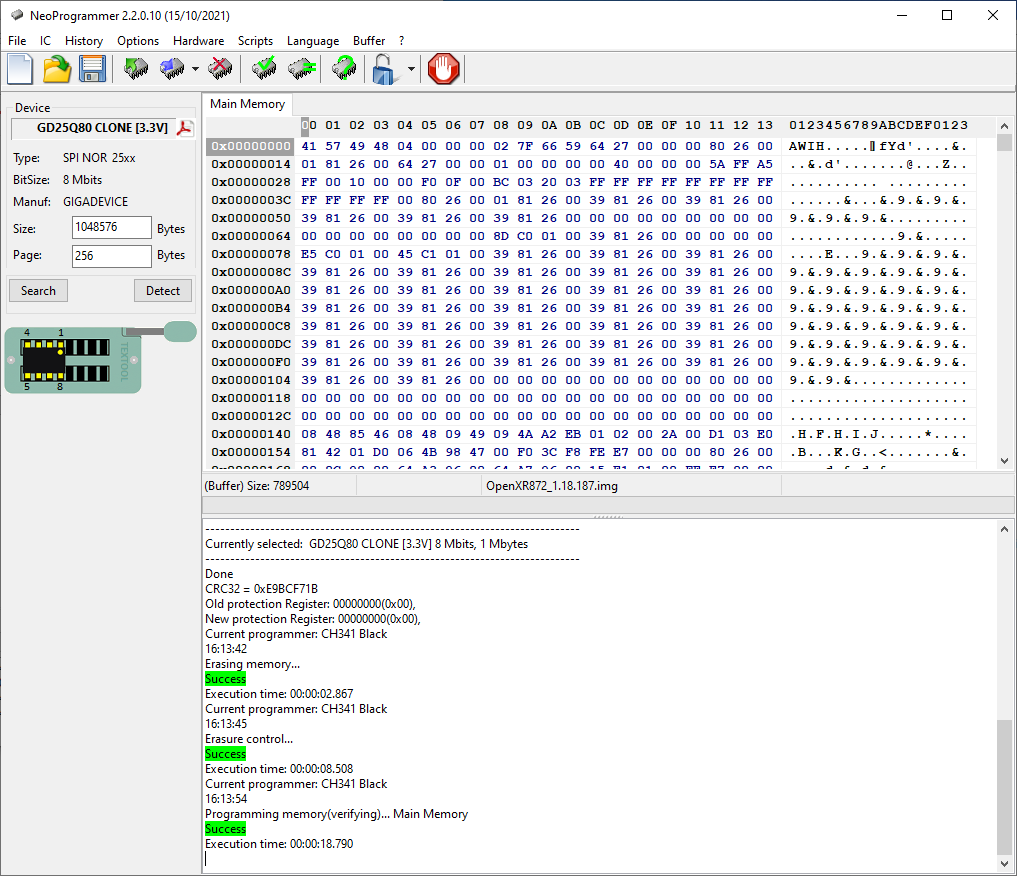Open a file using the folder icon
The width and height of the screenshot is (1017, 876).
[57, 69]
